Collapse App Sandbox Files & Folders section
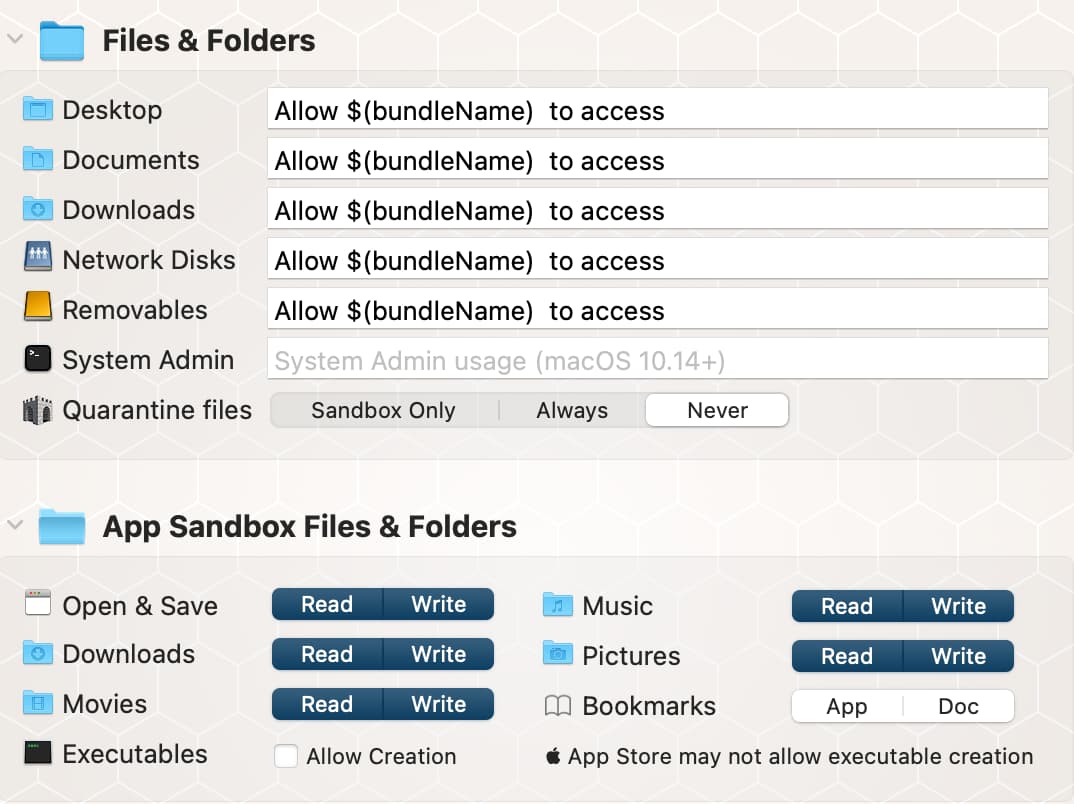The height and width of the screenshot is (804, 1074). (14, 525)
